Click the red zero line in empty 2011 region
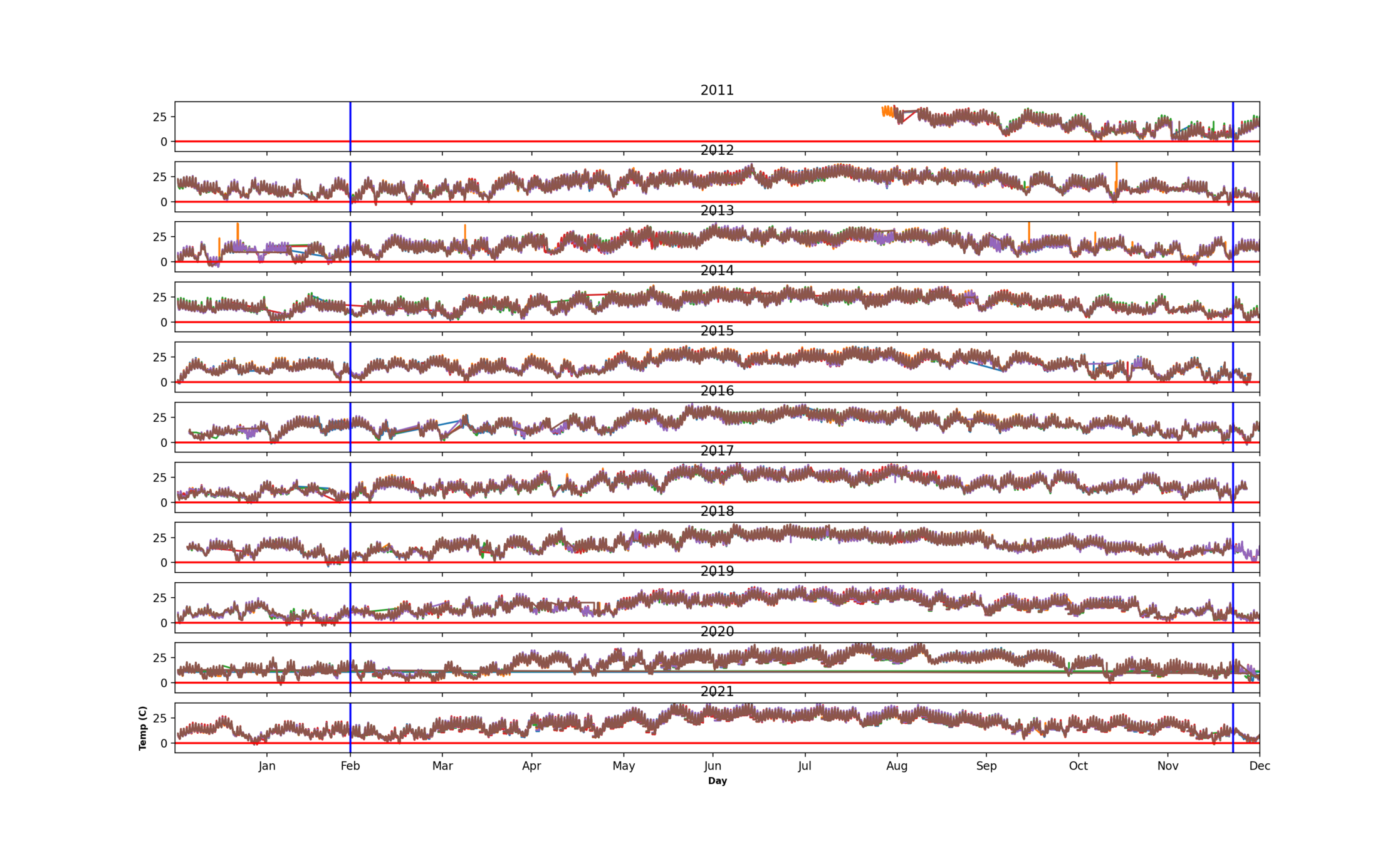Image resolution: width=1400 pixels, height=846 pixels. click(564, 142)
